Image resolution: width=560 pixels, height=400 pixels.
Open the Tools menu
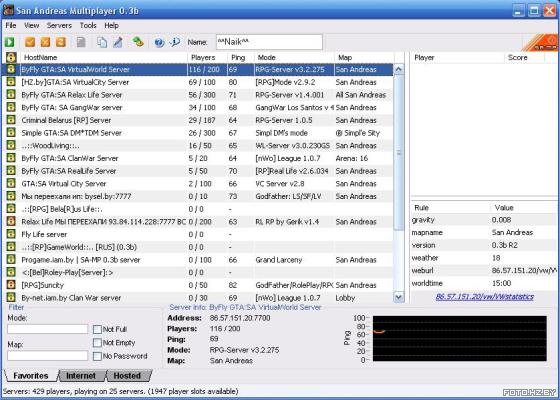(x=88, y=26)
